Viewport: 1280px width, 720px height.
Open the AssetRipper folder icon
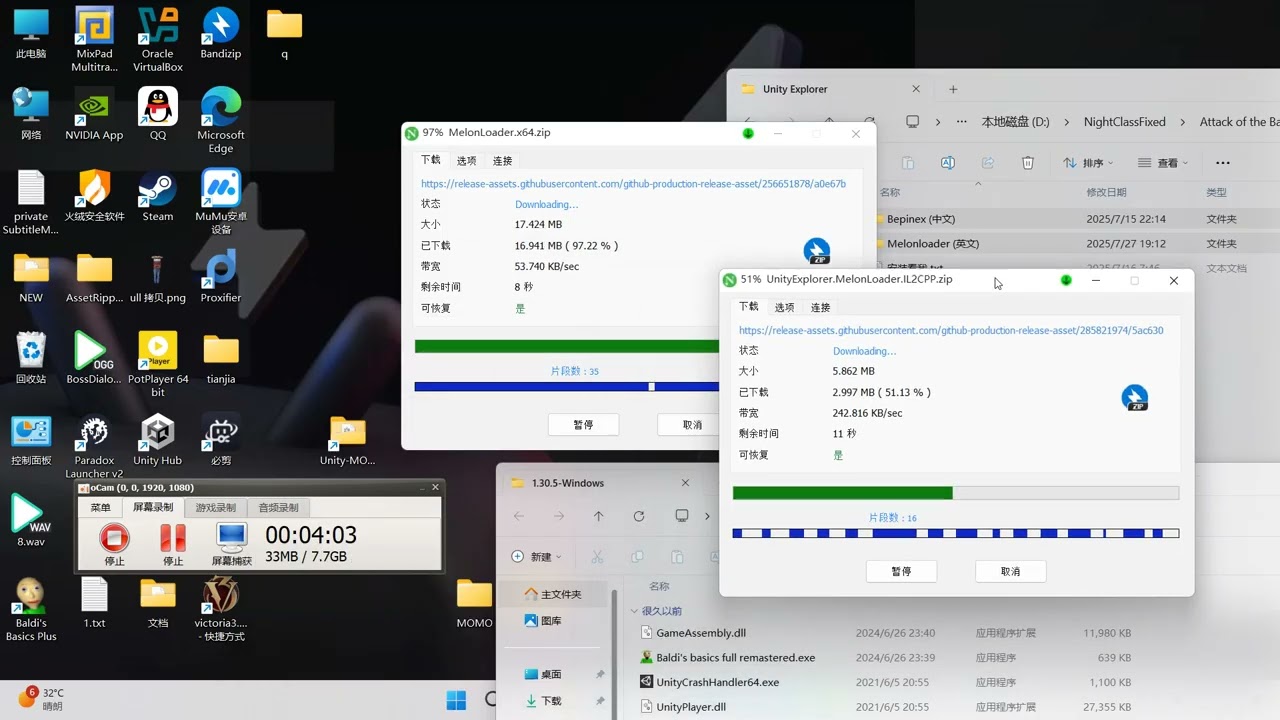[x=94, y=277]
